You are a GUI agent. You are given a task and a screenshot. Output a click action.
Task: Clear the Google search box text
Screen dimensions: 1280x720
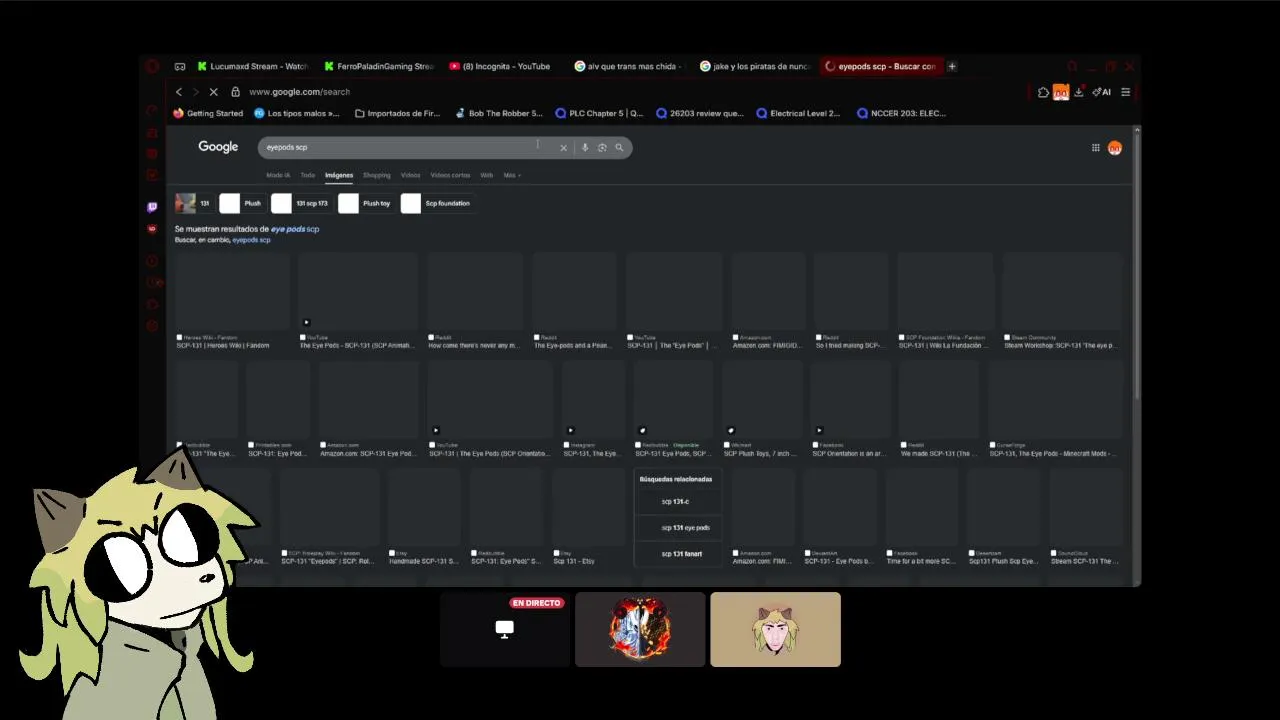tap(563, 148)
